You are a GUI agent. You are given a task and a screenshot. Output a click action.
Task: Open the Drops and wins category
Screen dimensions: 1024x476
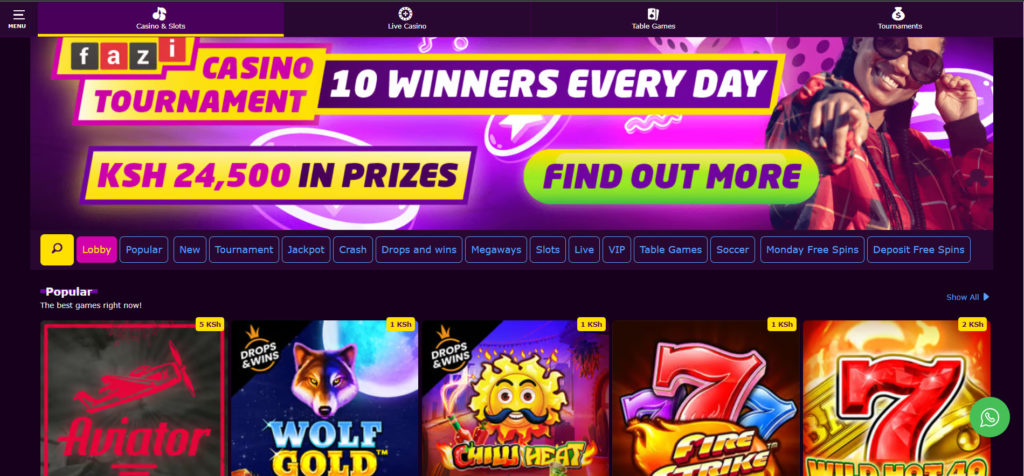(419, 249)
